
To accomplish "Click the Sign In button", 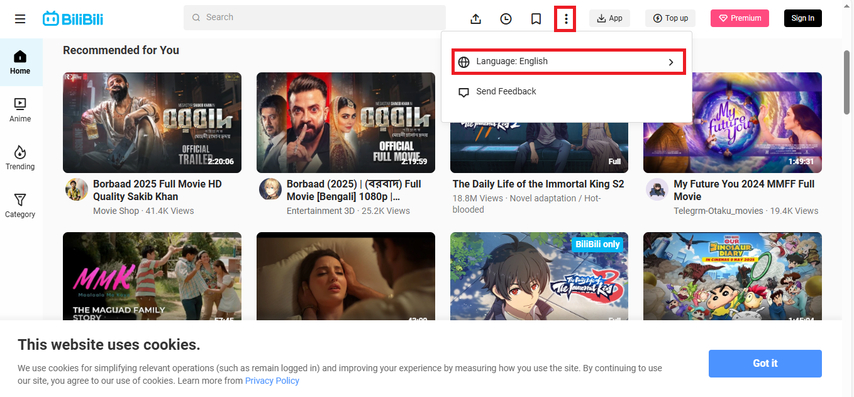I will tap(803, 18).
